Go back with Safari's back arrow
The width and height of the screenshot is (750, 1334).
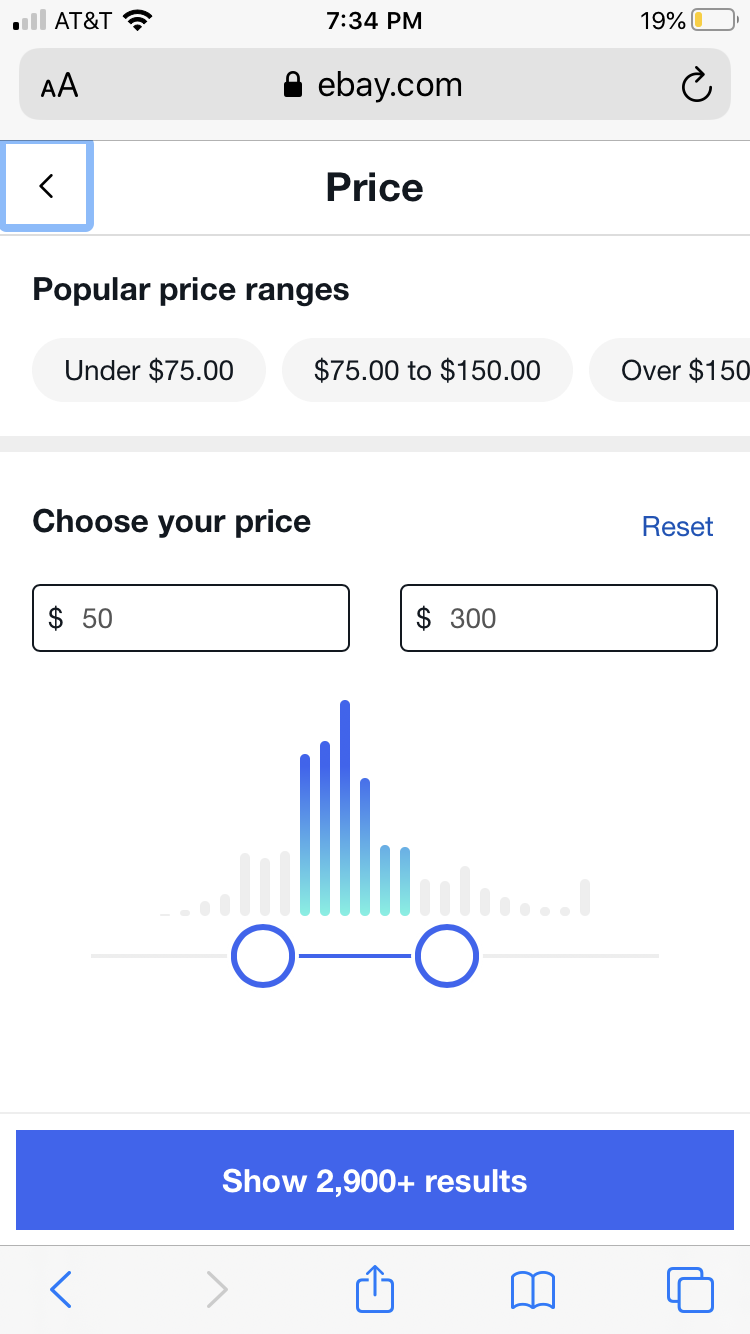[61, 1290]
